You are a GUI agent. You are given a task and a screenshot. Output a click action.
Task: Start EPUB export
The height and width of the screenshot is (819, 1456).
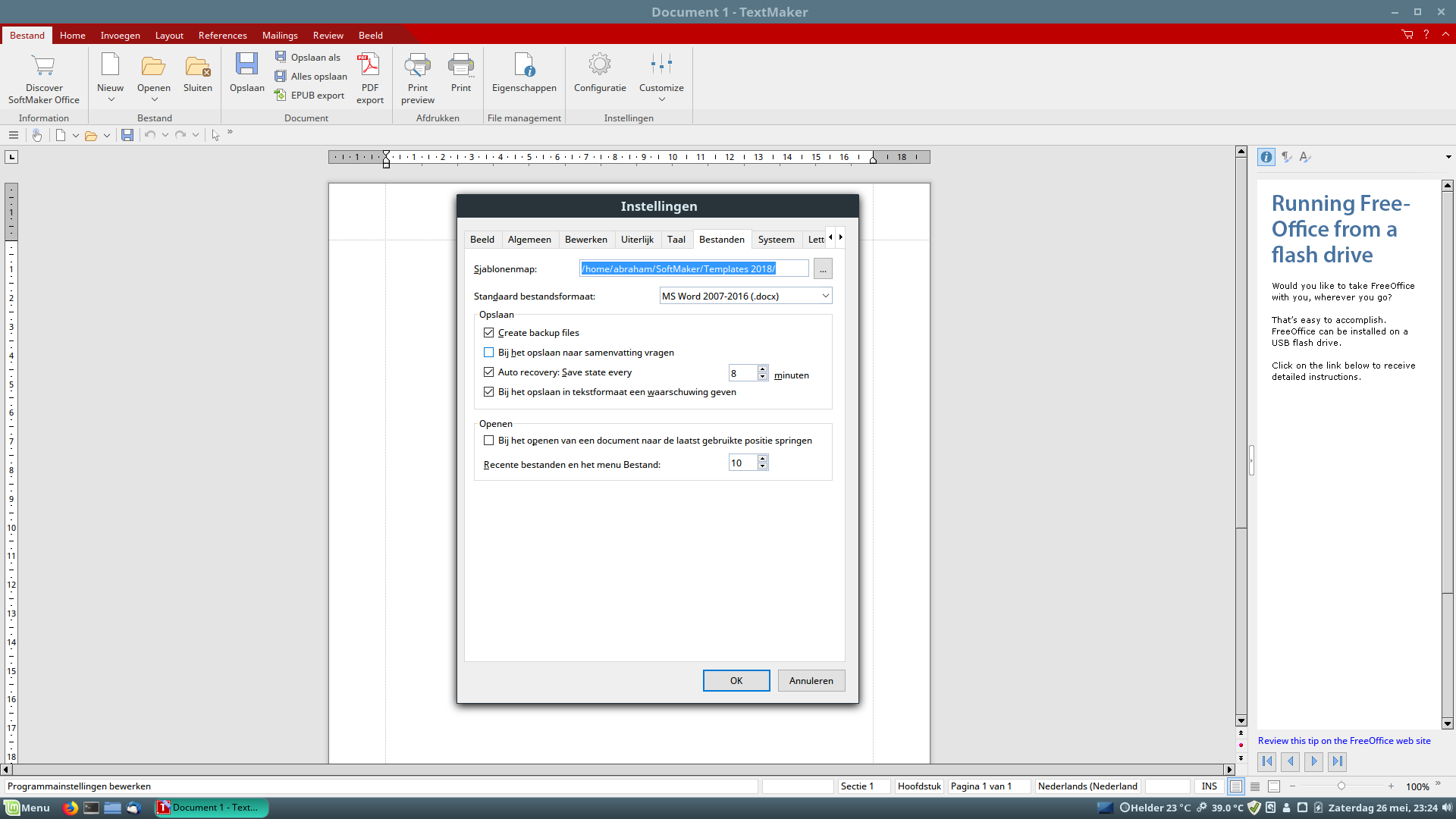pos(309,95)
